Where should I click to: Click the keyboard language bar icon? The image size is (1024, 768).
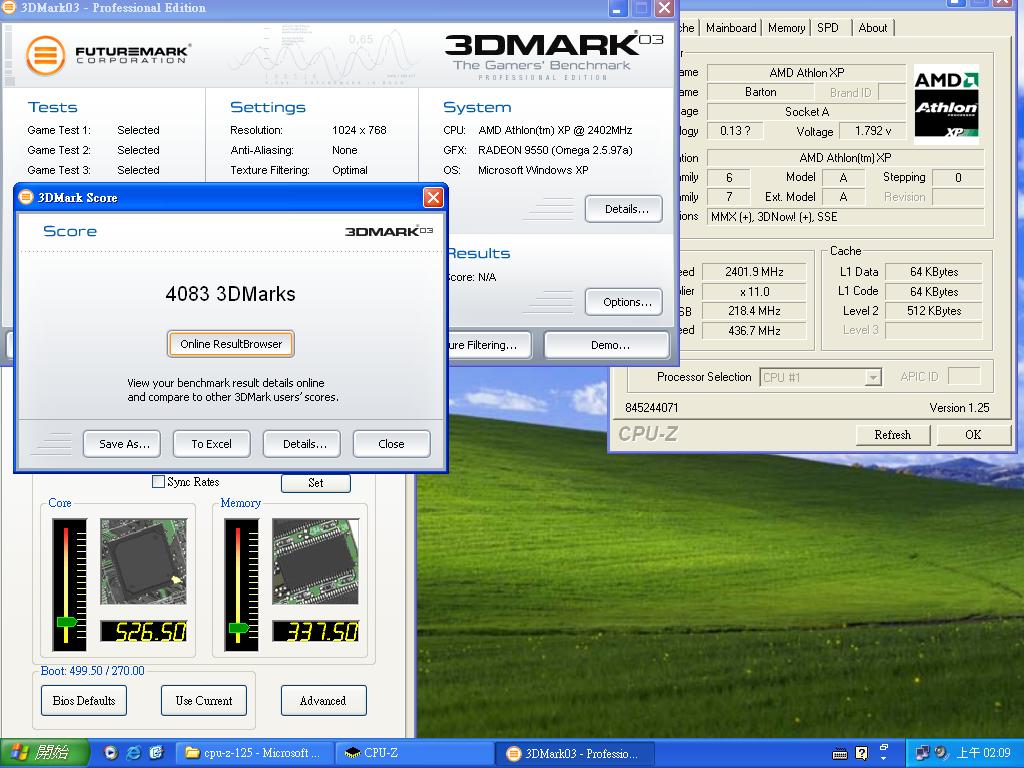(840, 753)
